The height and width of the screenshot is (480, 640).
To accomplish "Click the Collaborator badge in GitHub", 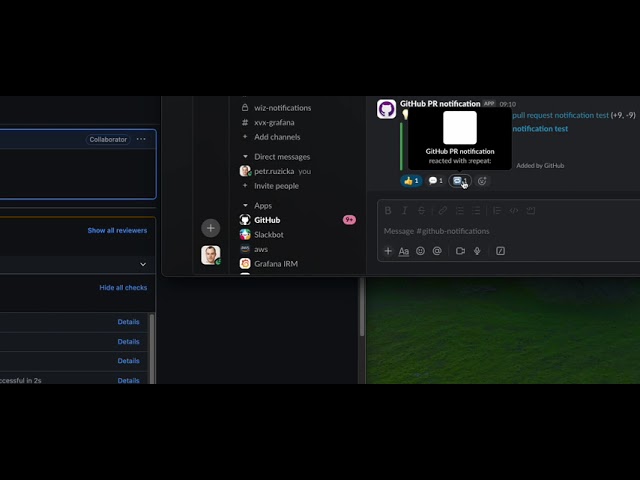I will [108, 140].
